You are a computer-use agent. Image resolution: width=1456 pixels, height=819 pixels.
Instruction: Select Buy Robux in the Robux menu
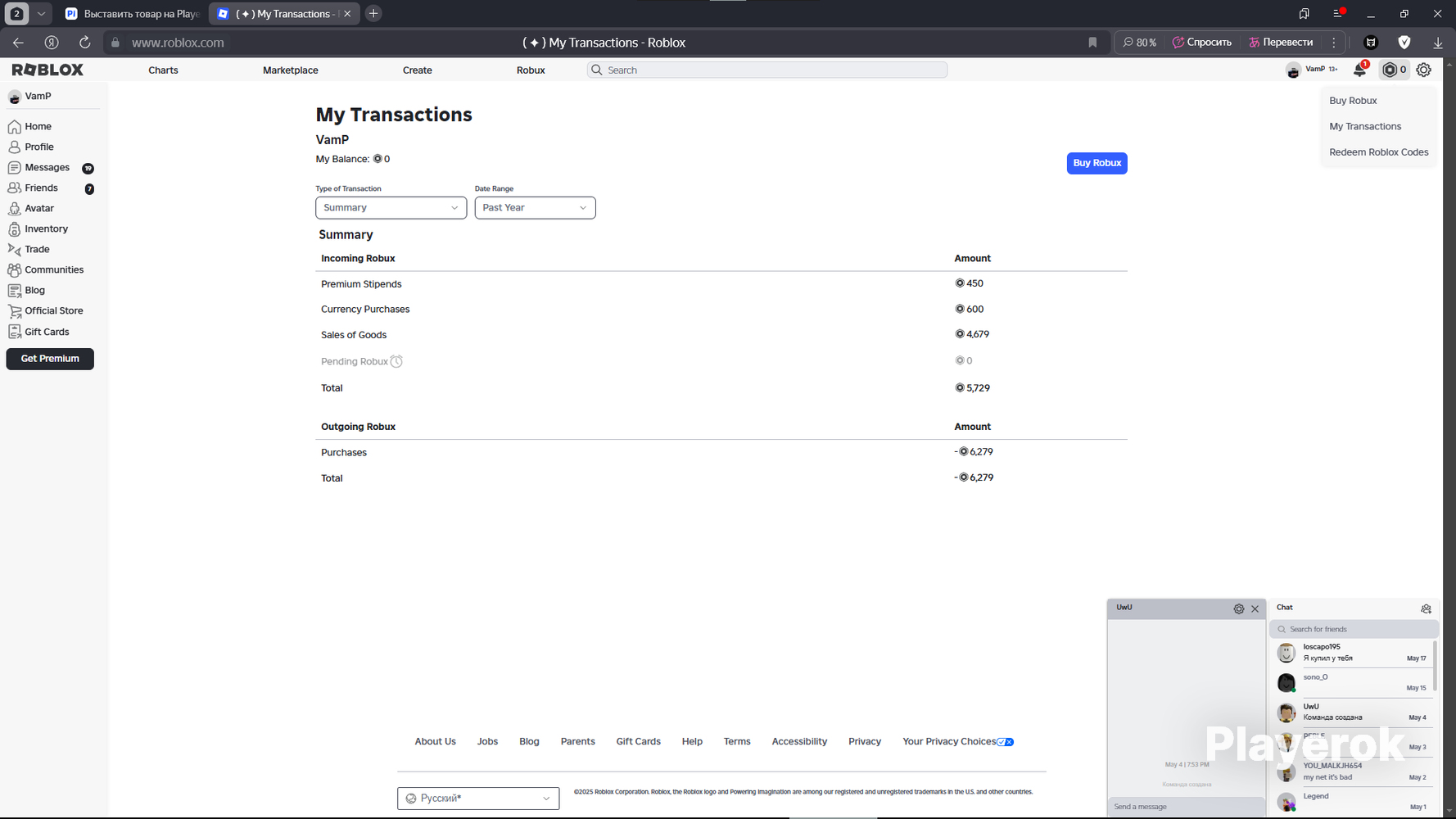[1353, 101]
